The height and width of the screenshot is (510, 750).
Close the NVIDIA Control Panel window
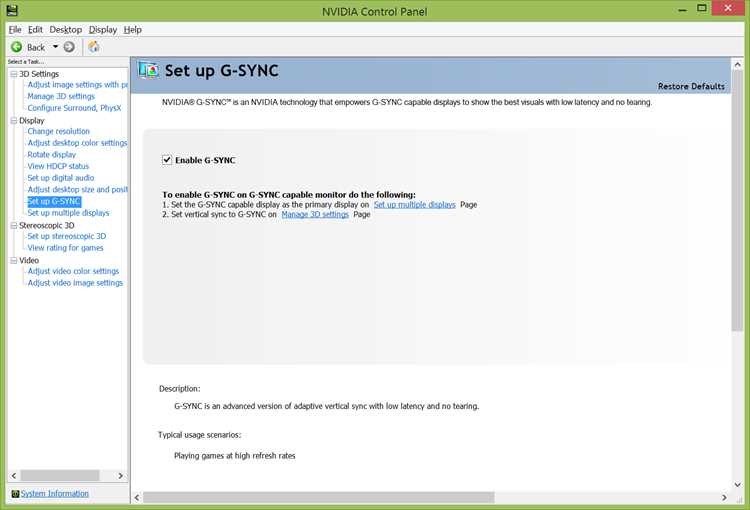point(728,8)
